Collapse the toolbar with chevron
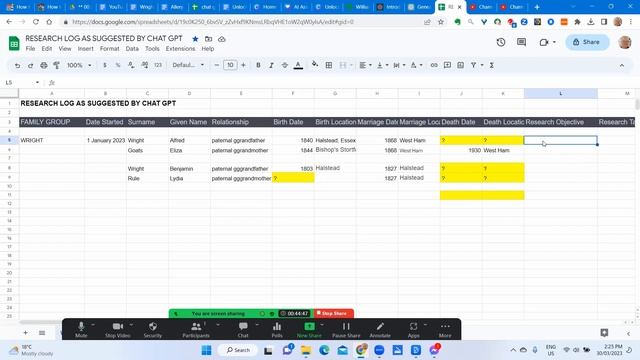This screenshot has height=360, width=640. click(x=622, y=65)
